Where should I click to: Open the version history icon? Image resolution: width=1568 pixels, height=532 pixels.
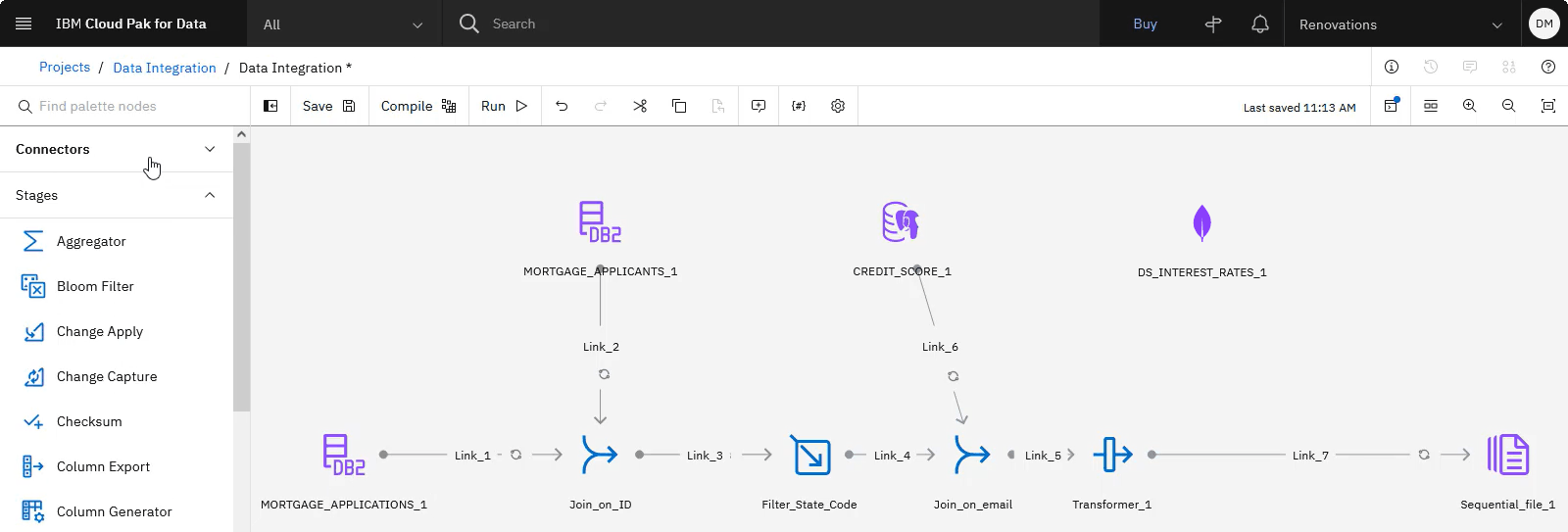click(1431, 67)
